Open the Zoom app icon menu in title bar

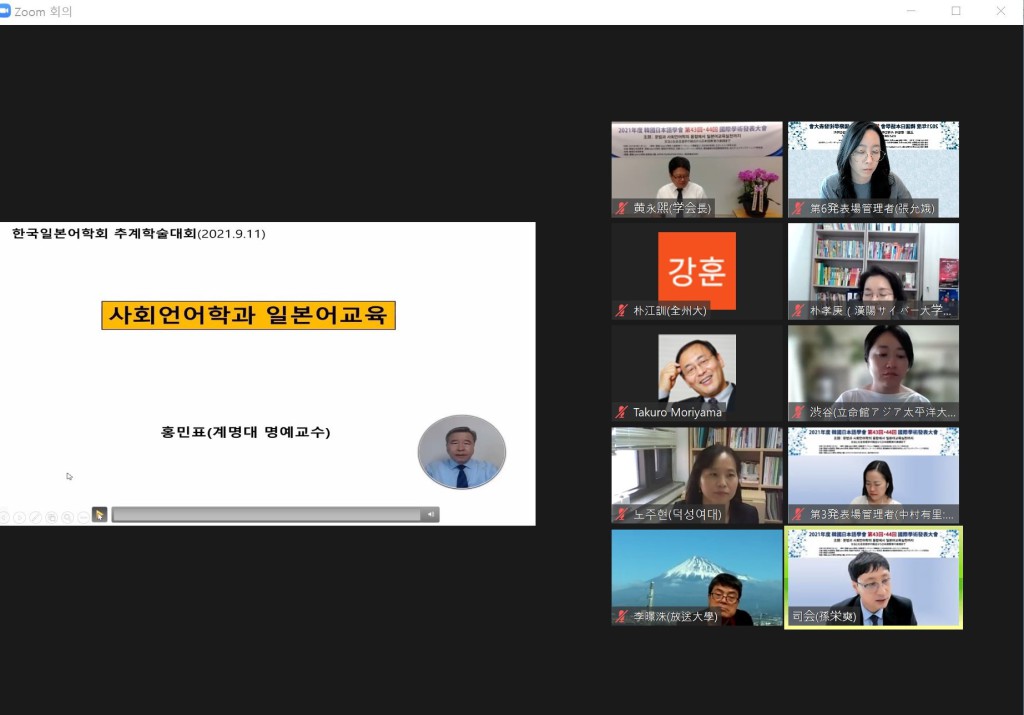[6, 11]
